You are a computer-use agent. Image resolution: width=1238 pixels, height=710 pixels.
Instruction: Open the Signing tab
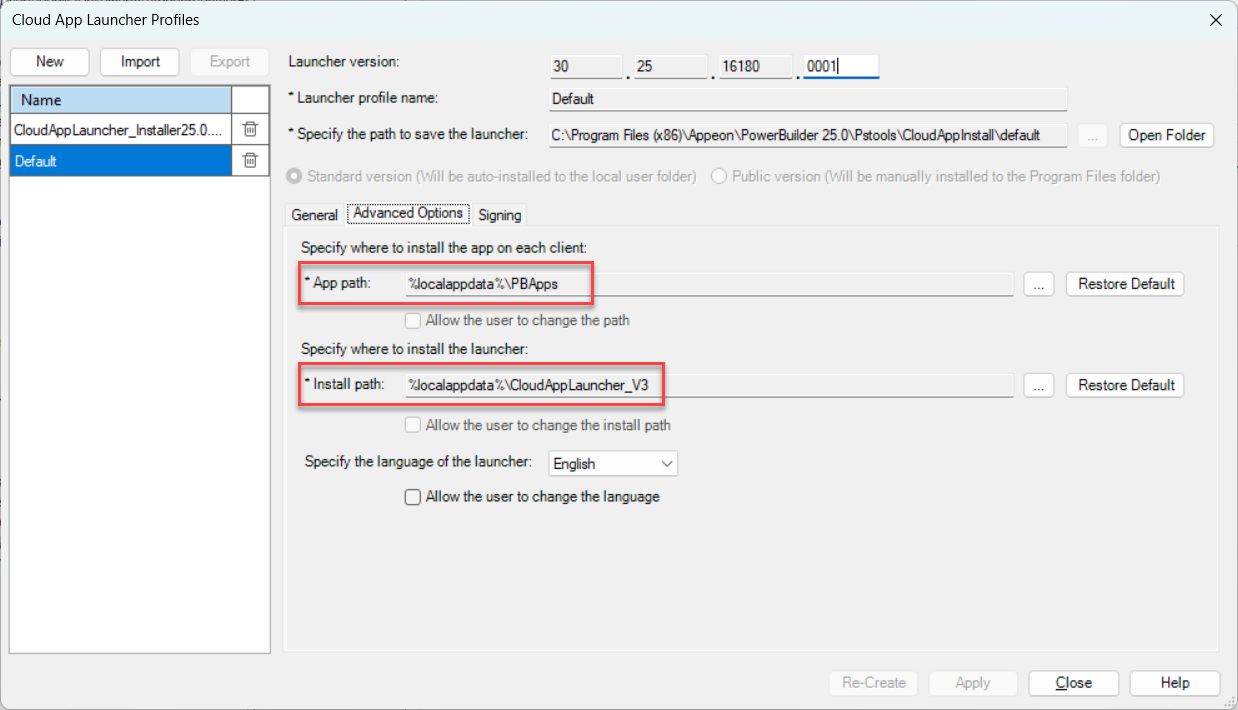(499, 215)
